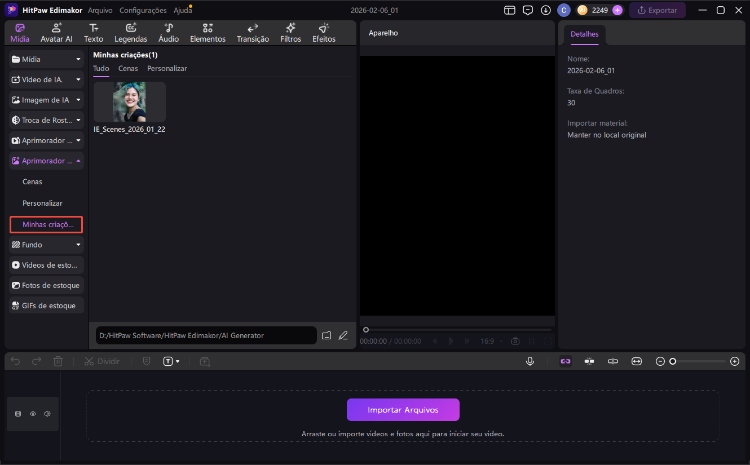Click the Importar Arquivos button
This screenshot has width=750, height=465.
click(403, 410)
